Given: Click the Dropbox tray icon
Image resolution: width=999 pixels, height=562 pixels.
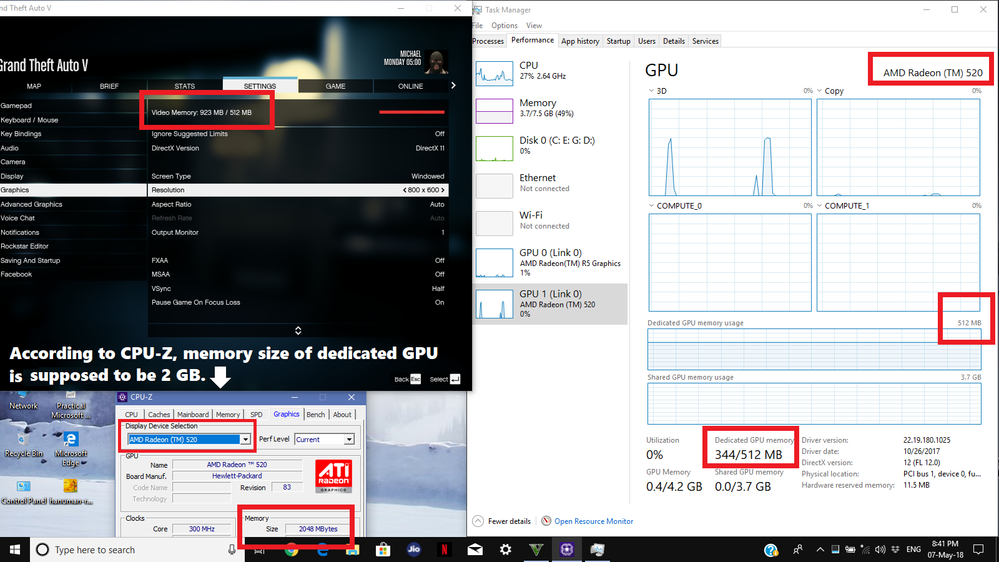Looking at the screenshot, I should tap(895, 549).
